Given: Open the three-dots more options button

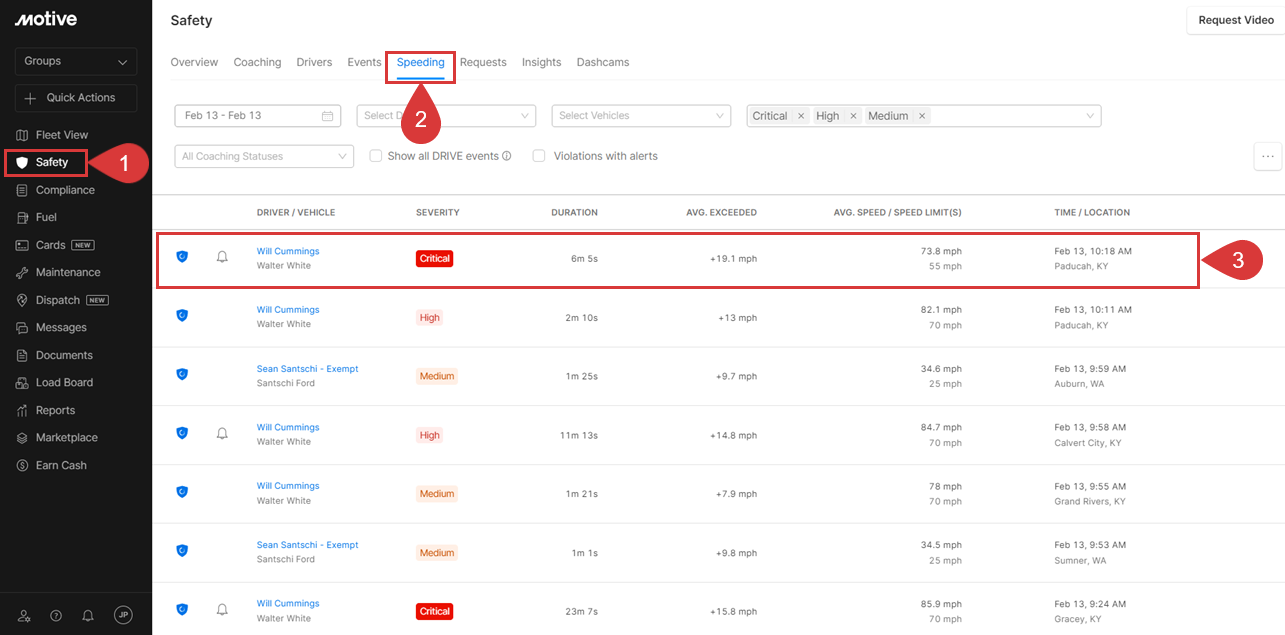Looking at the screenshot, I should tap(1268, 156).
